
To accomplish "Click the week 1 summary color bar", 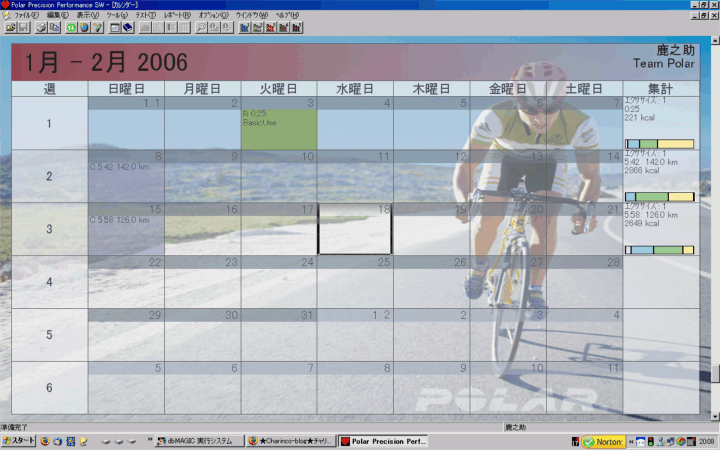I will pyautogui.click(x=659, y=144).
